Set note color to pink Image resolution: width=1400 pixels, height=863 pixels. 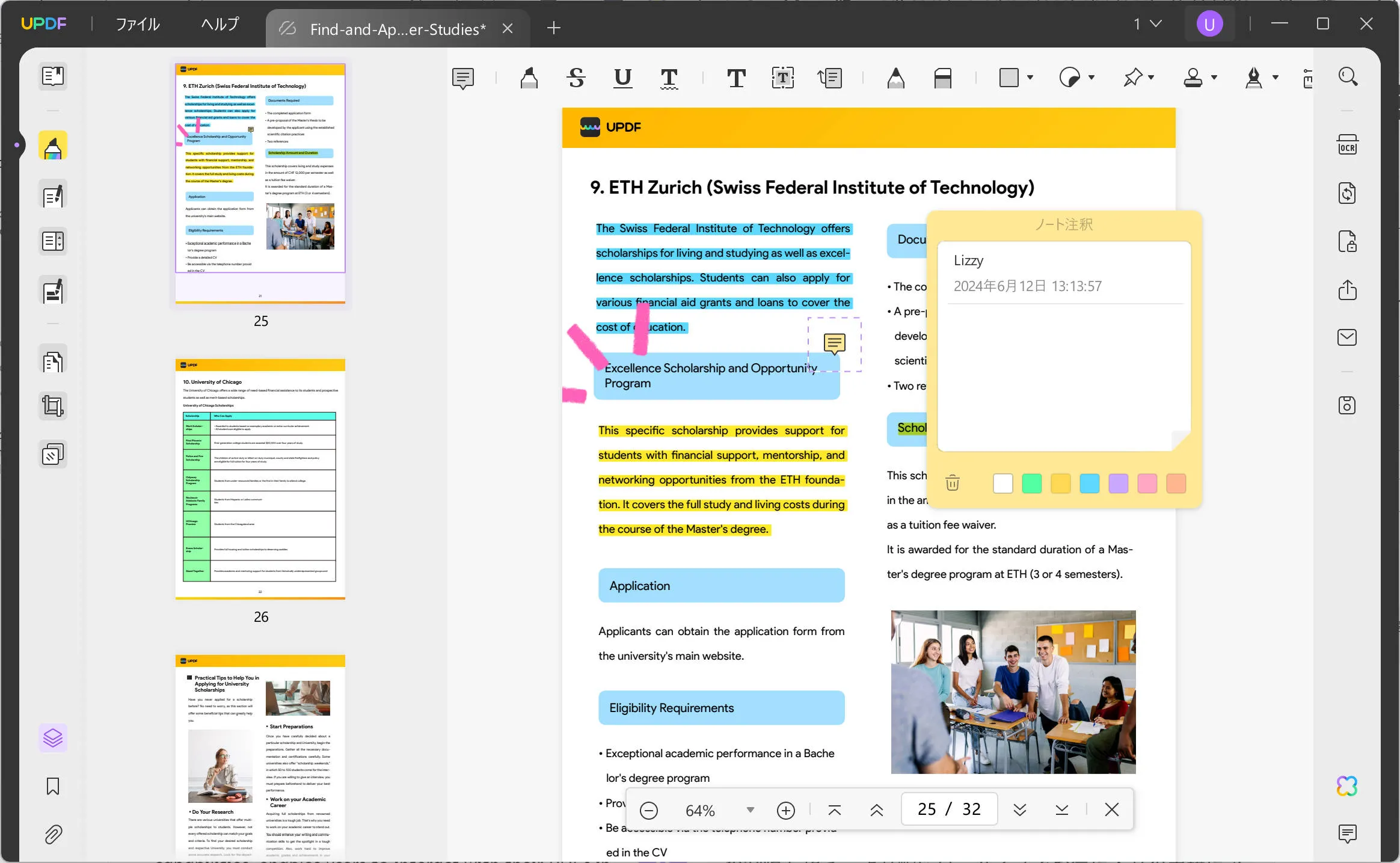point(1147,484)
